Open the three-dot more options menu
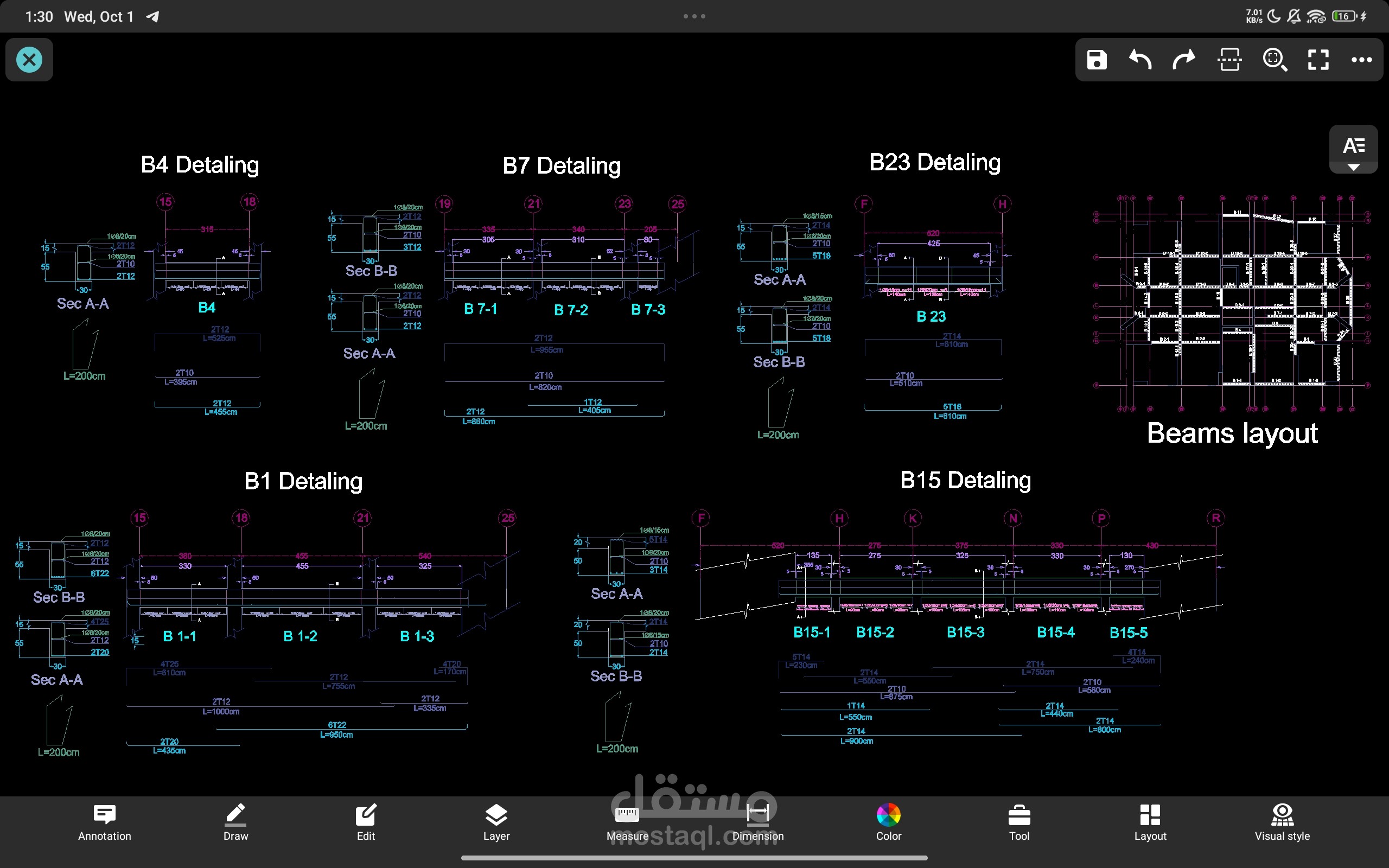1389x868 pixels. (1361, 60)
